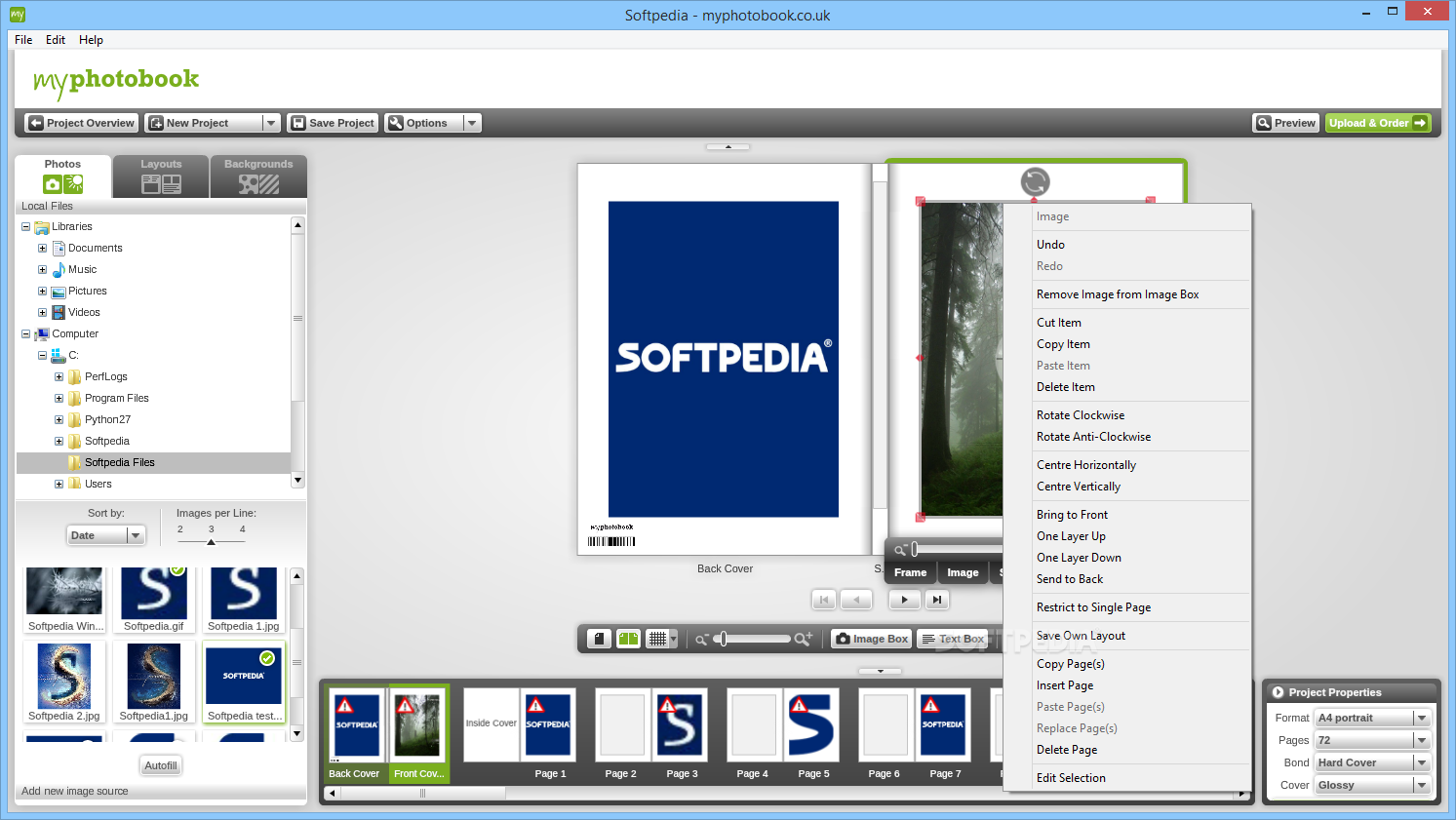Click the Libraries folder icon

(42, 227)
